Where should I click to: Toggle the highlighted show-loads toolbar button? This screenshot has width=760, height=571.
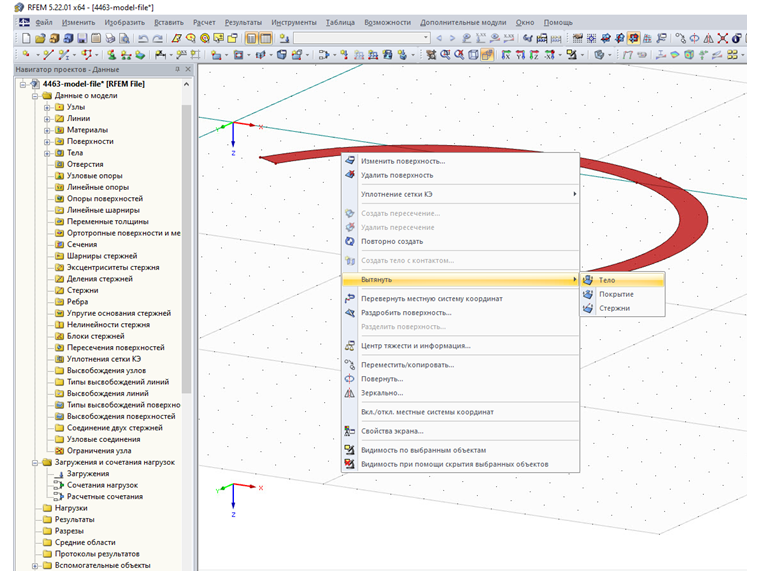coord(633,38)
